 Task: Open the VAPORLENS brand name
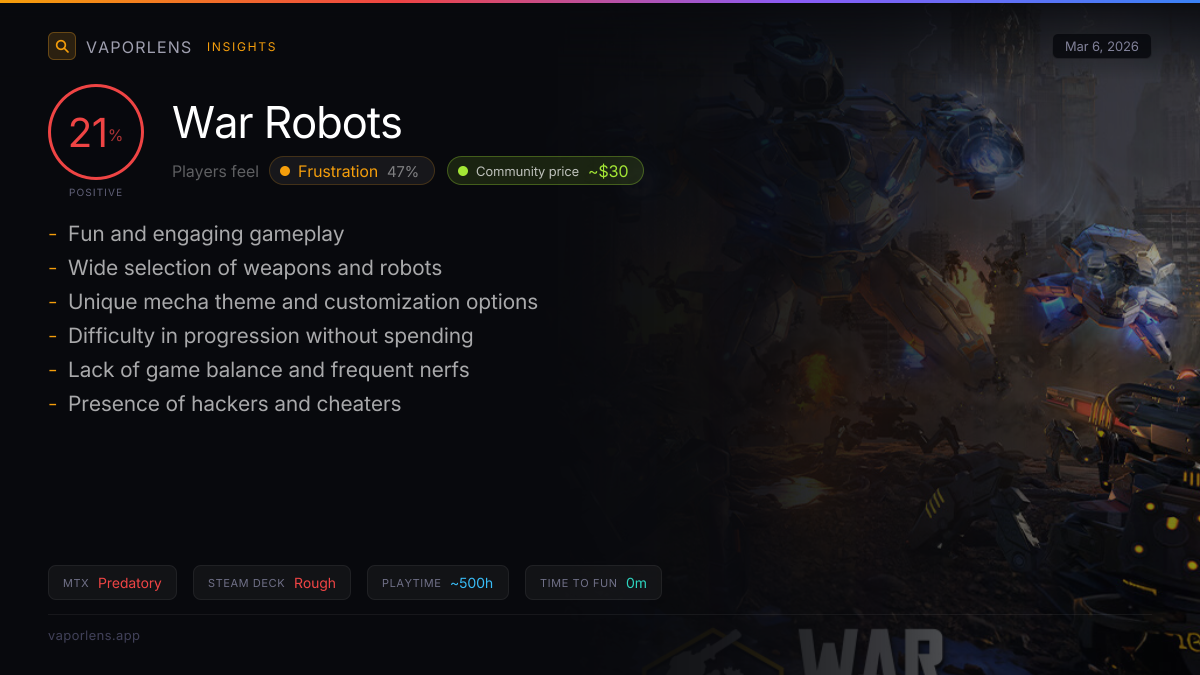tap(138, 47)
